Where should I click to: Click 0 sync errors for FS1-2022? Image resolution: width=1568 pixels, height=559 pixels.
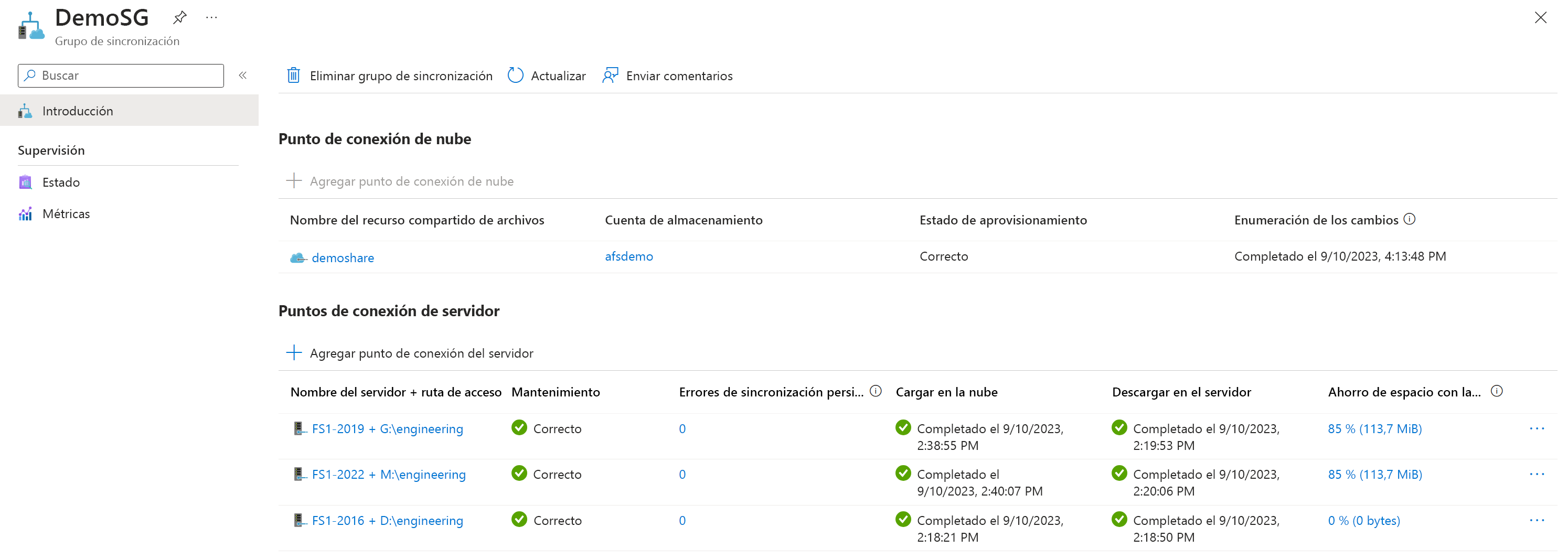point(682,474)
